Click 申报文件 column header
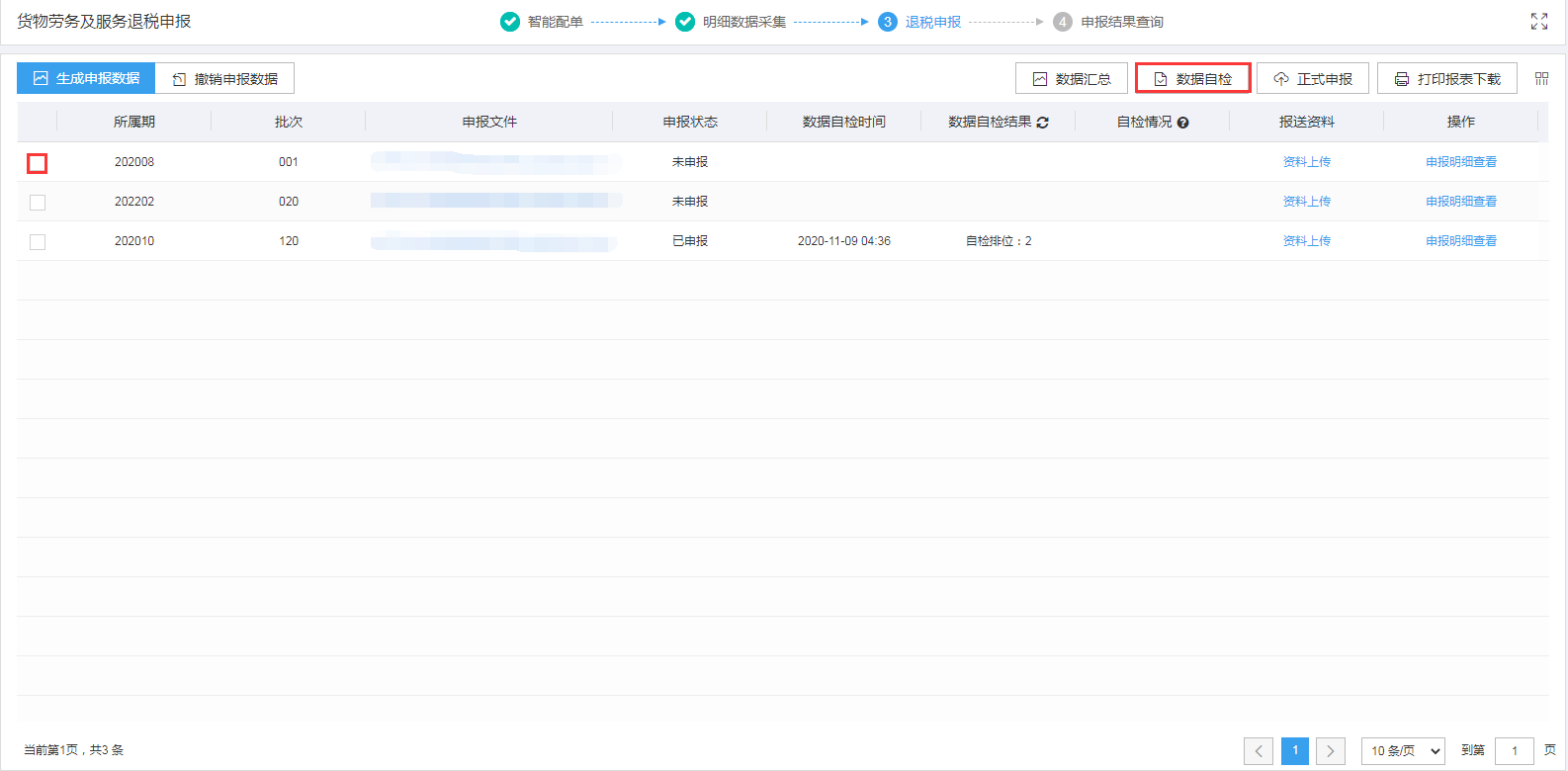 coord(489,122)
